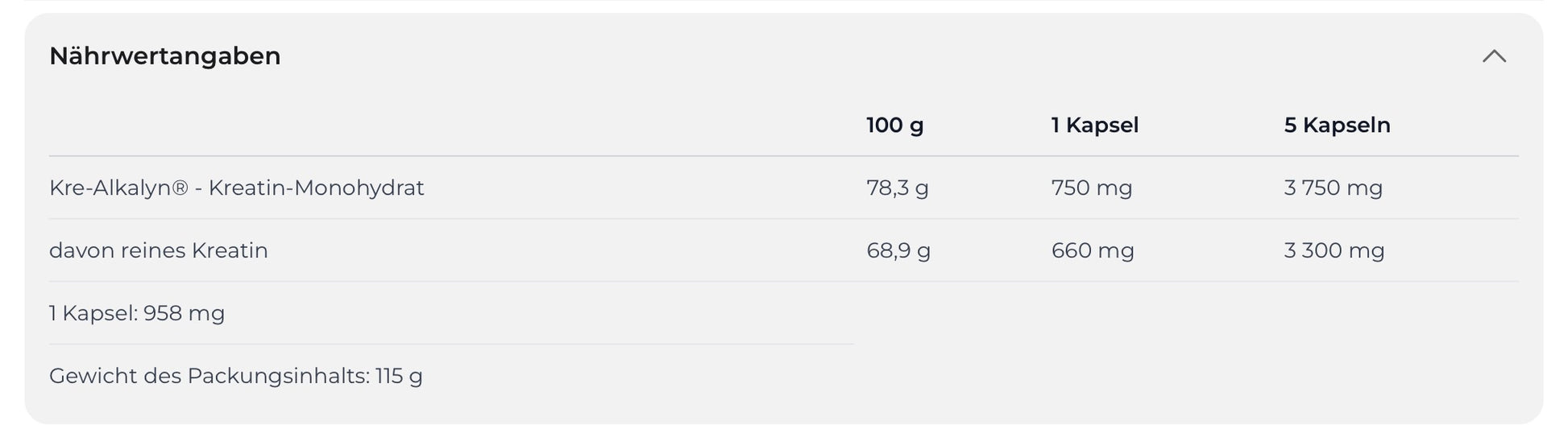Click the 68,9 g value
Image resolution: width=1568 pixels, height=429 pixels.
898,251
